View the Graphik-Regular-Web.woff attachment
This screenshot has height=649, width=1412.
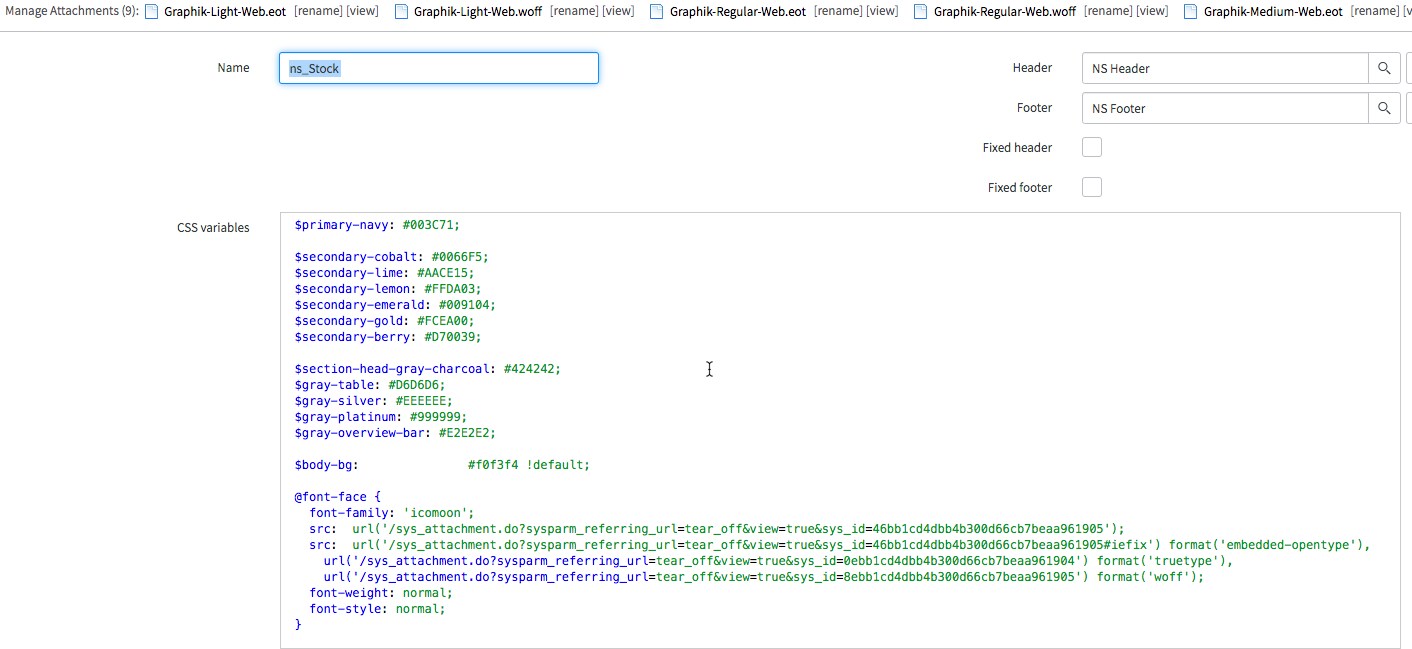click(x=1153, y=11)
